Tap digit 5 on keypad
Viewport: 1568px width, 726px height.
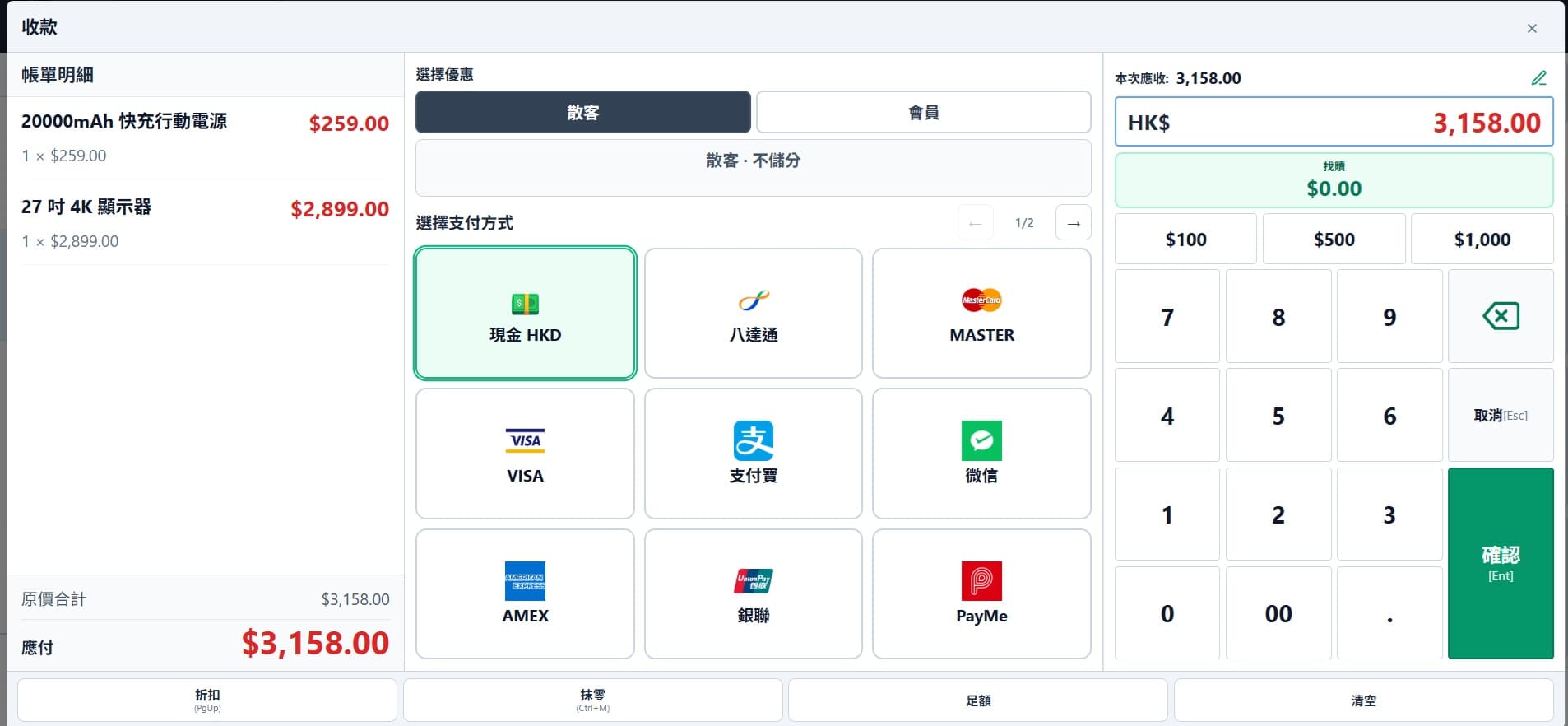pos(1278,415)
